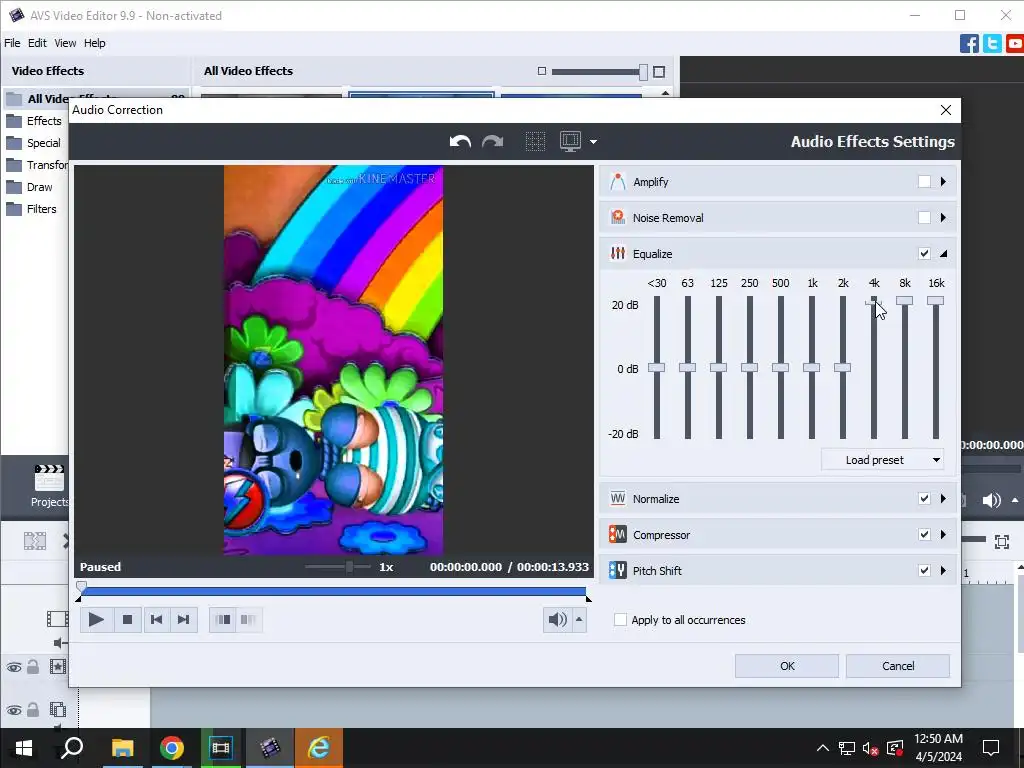Open AVS Facebook page icon

click(969, 44)
